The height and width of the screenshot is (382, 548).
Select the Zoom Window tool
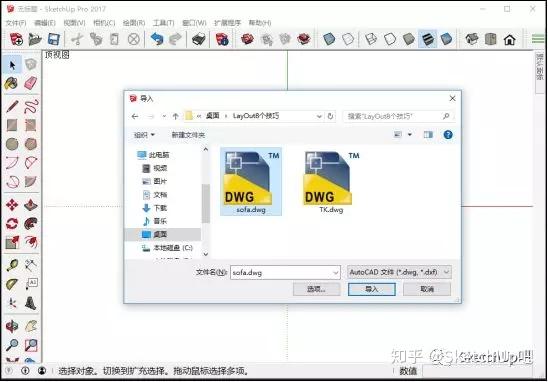[31, 345]
